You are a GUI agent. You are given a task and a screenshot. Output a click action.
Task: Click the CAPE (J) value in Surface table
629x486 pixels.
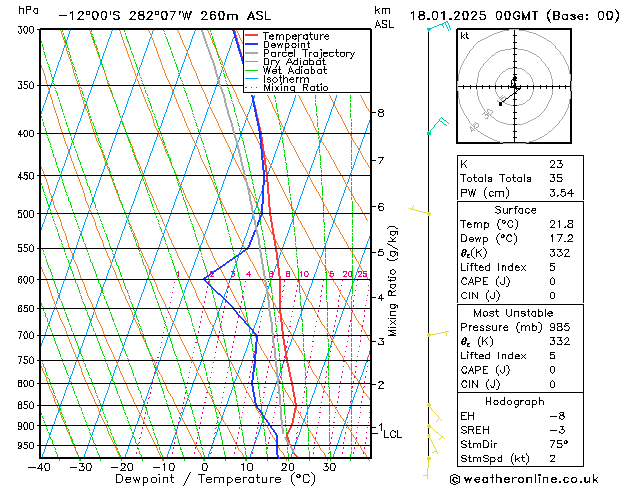tap(552, 281)
